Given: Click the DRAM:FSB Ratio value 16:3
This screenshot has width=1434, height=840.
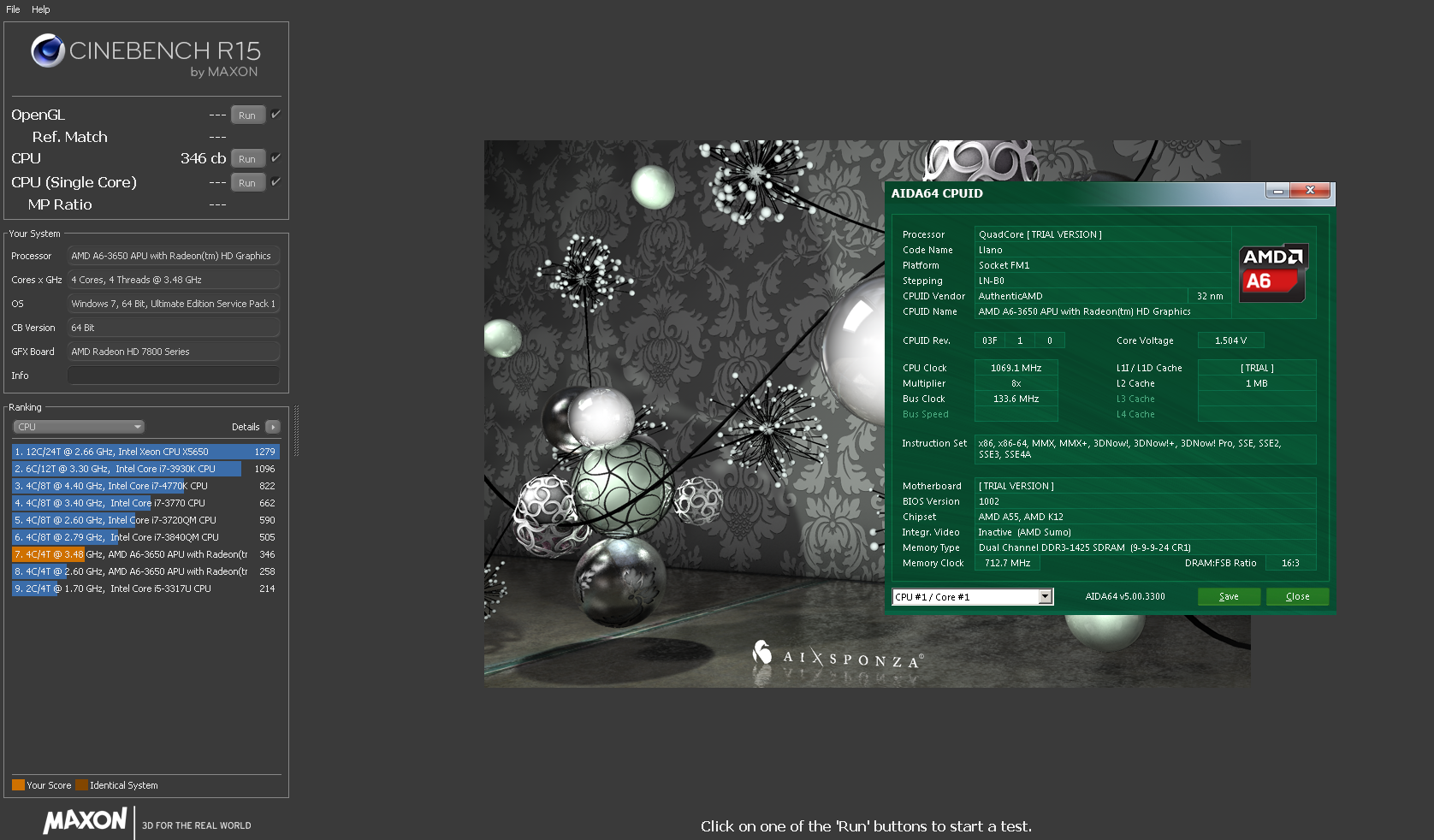Looking at the screenshot, I should point(1290,563).
